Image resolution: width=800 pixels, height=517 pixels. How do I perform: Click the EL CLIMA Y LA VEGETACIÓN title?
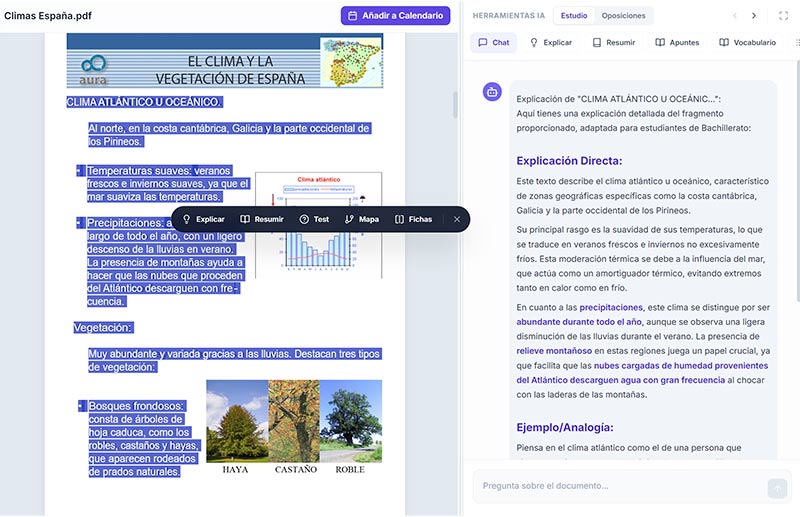click(230, 70)
